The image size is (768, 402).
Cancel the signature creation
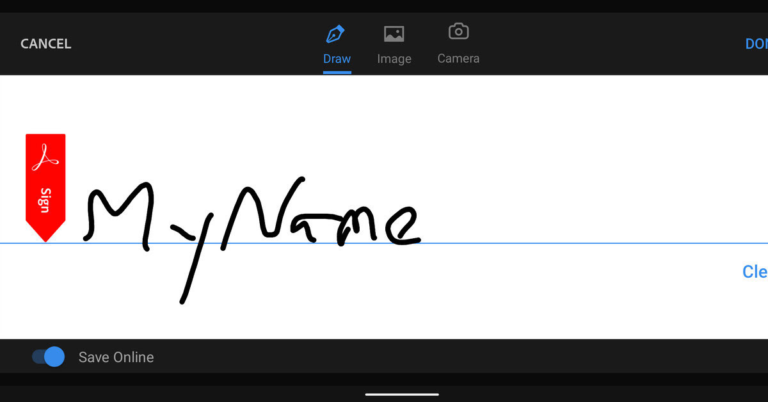coord(46,44)
